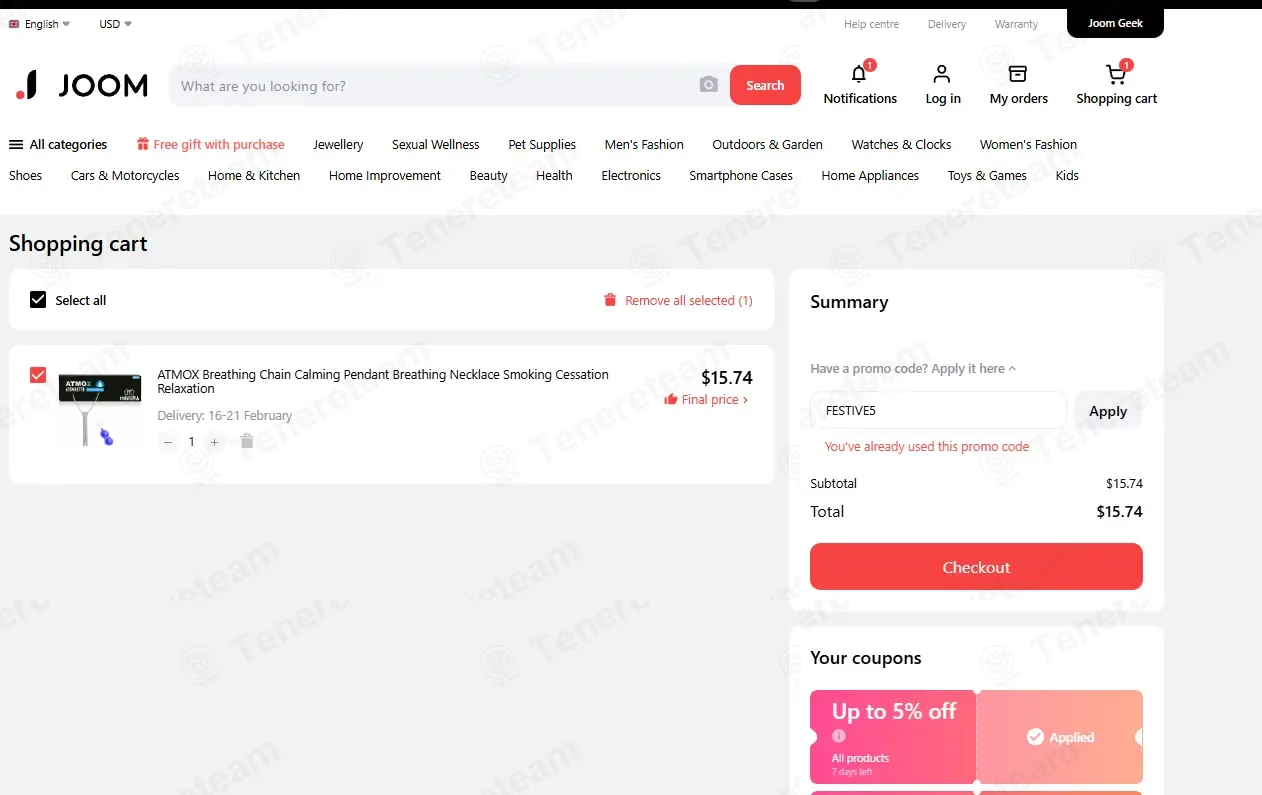Delete ATMOX item with grey trash icon
Viewport: 1262px width, 795px height.
[247, 441]
